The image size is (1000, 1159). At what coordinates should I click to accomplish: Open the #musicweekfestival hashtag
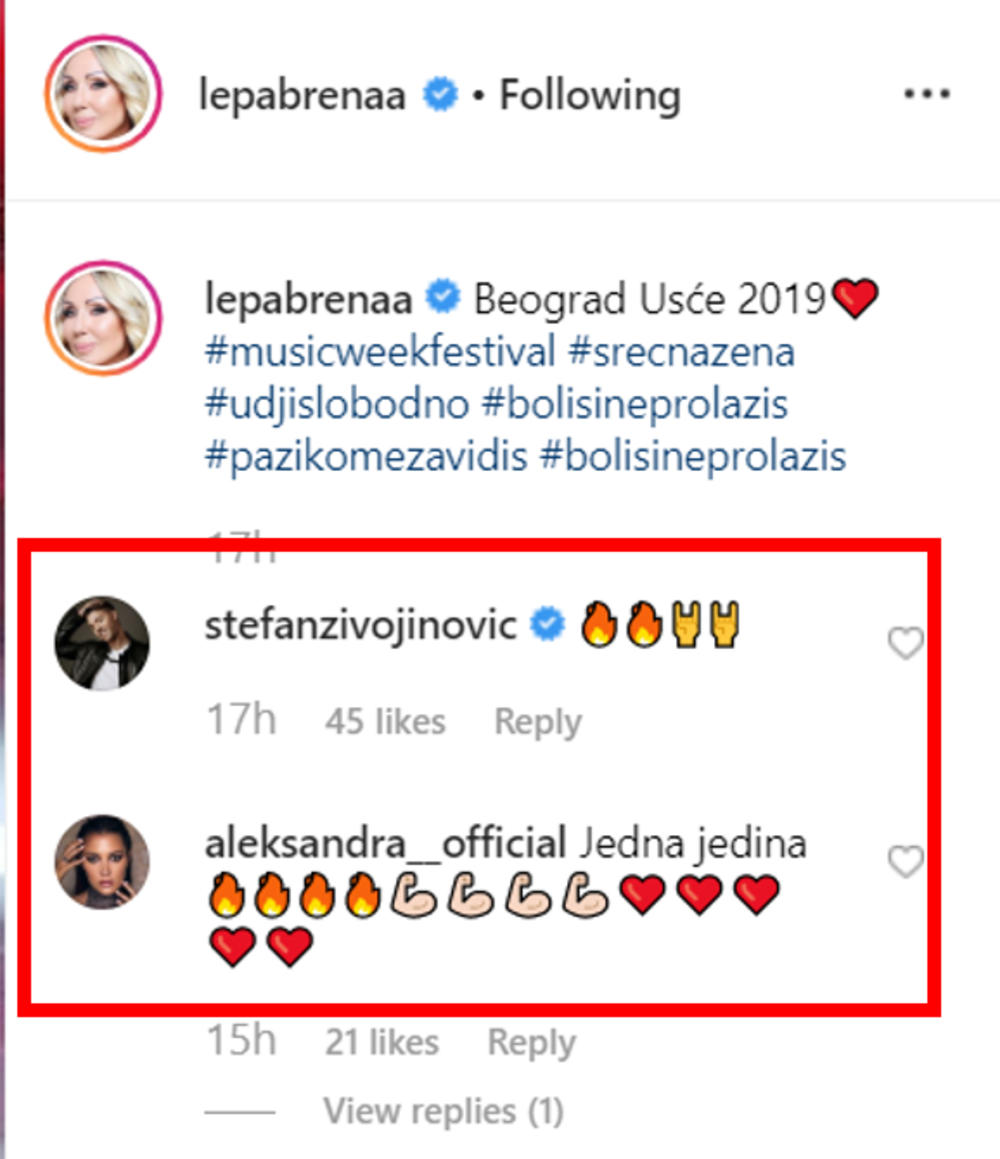[x=379, y=352]
